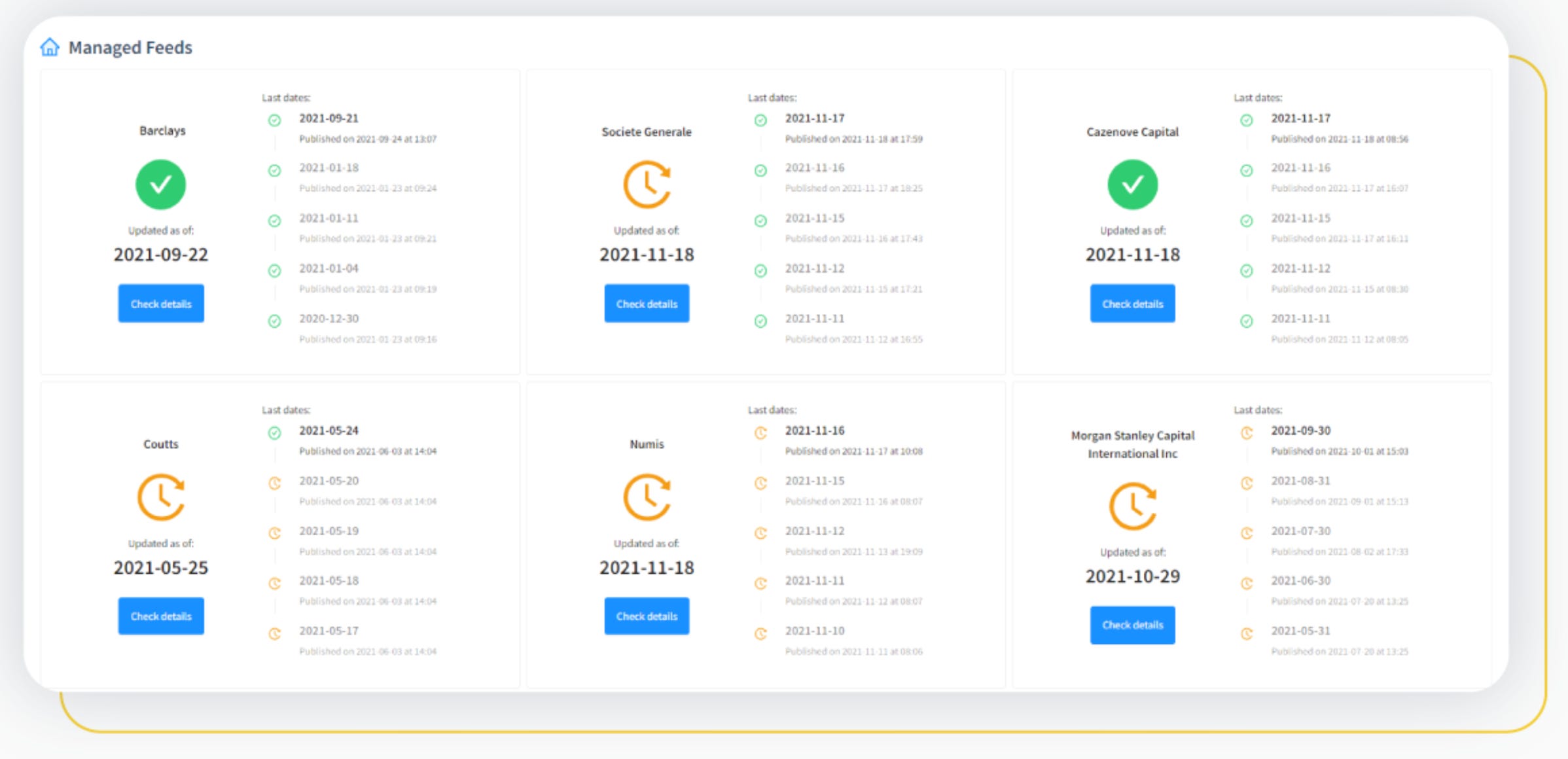The width and height of the screenshot is (1568, 759).
Task: Click Societe Generale orange clock status icon
Action: point(647,185)
